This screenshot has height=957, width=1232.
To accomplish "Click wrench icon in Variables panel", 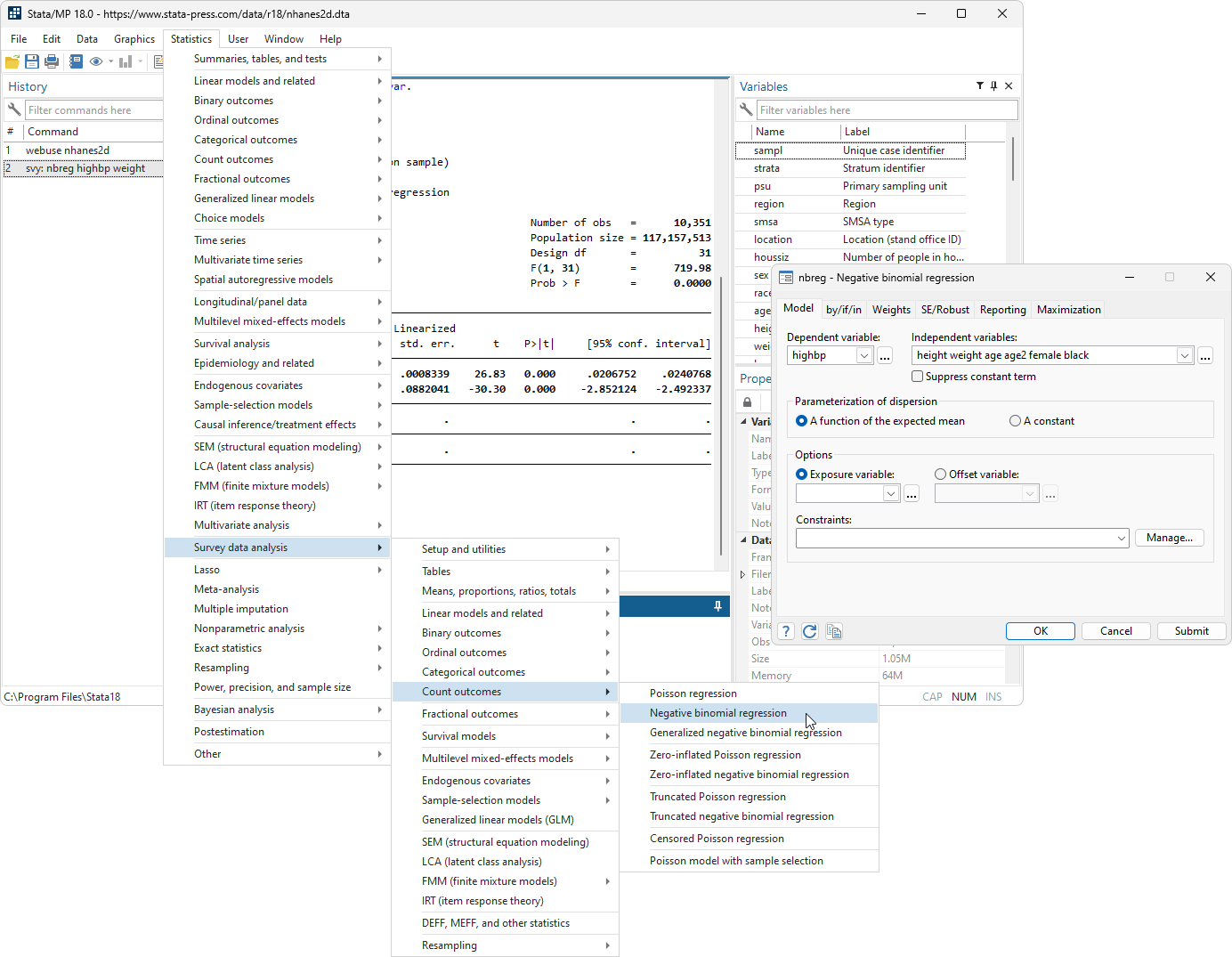I will click(746, 110).
